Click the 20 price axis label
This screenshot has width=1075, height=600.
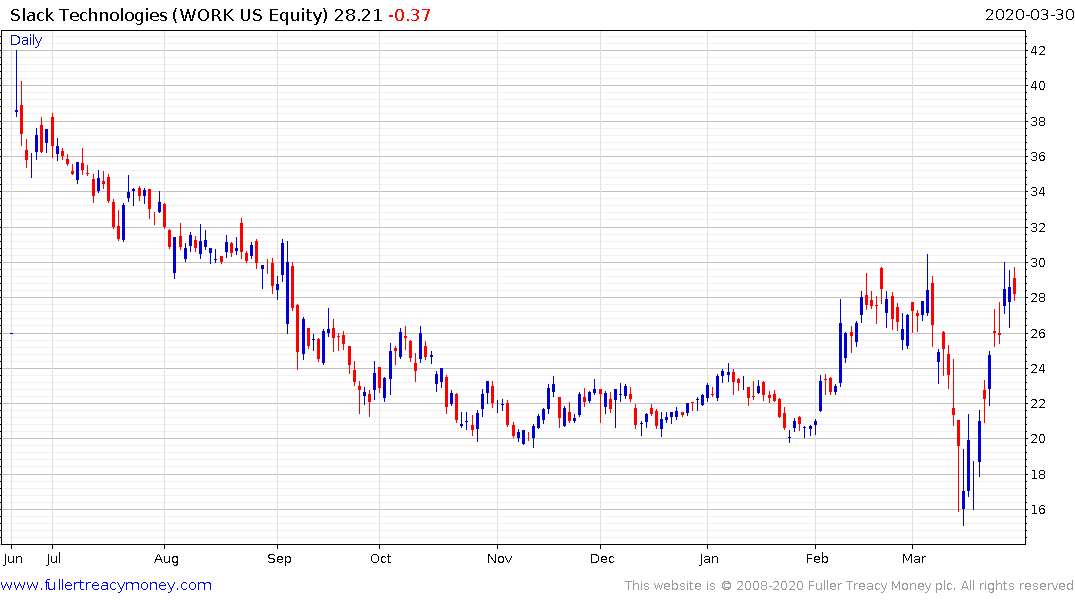(1037, 440)
